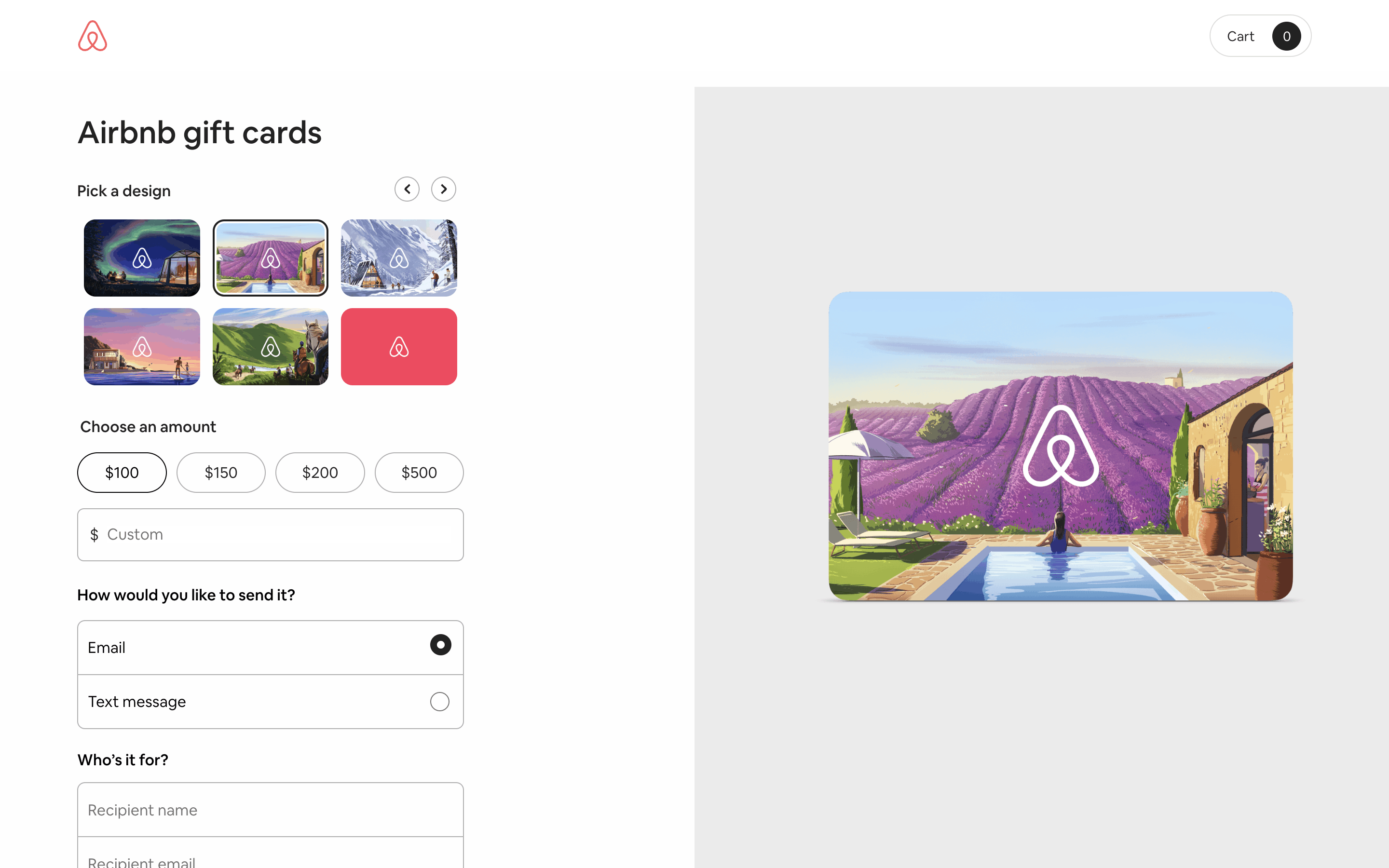Select the $200 gift amount
This screenshot has width=1389, height=868.
pos(320,473)
